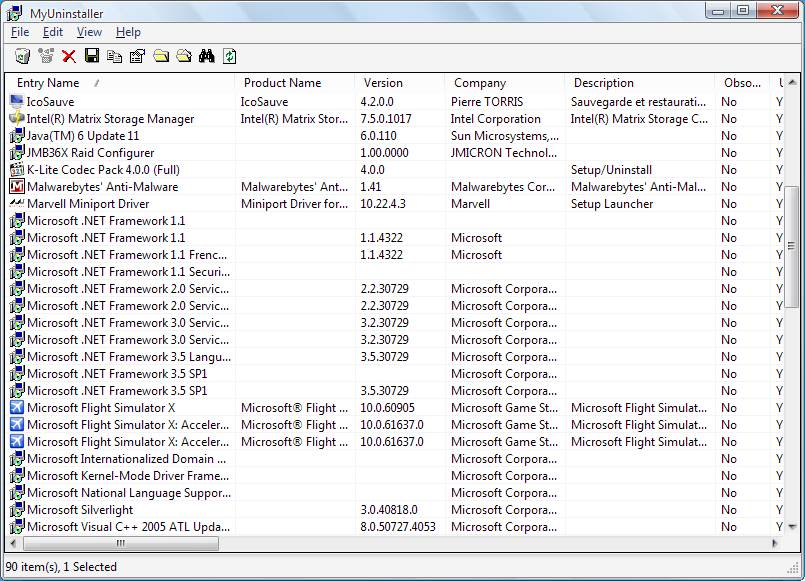Viewport: 805px width, 581px height.
Task: Click the K-Lite Codec Pack entry icon
Action: 17,169
